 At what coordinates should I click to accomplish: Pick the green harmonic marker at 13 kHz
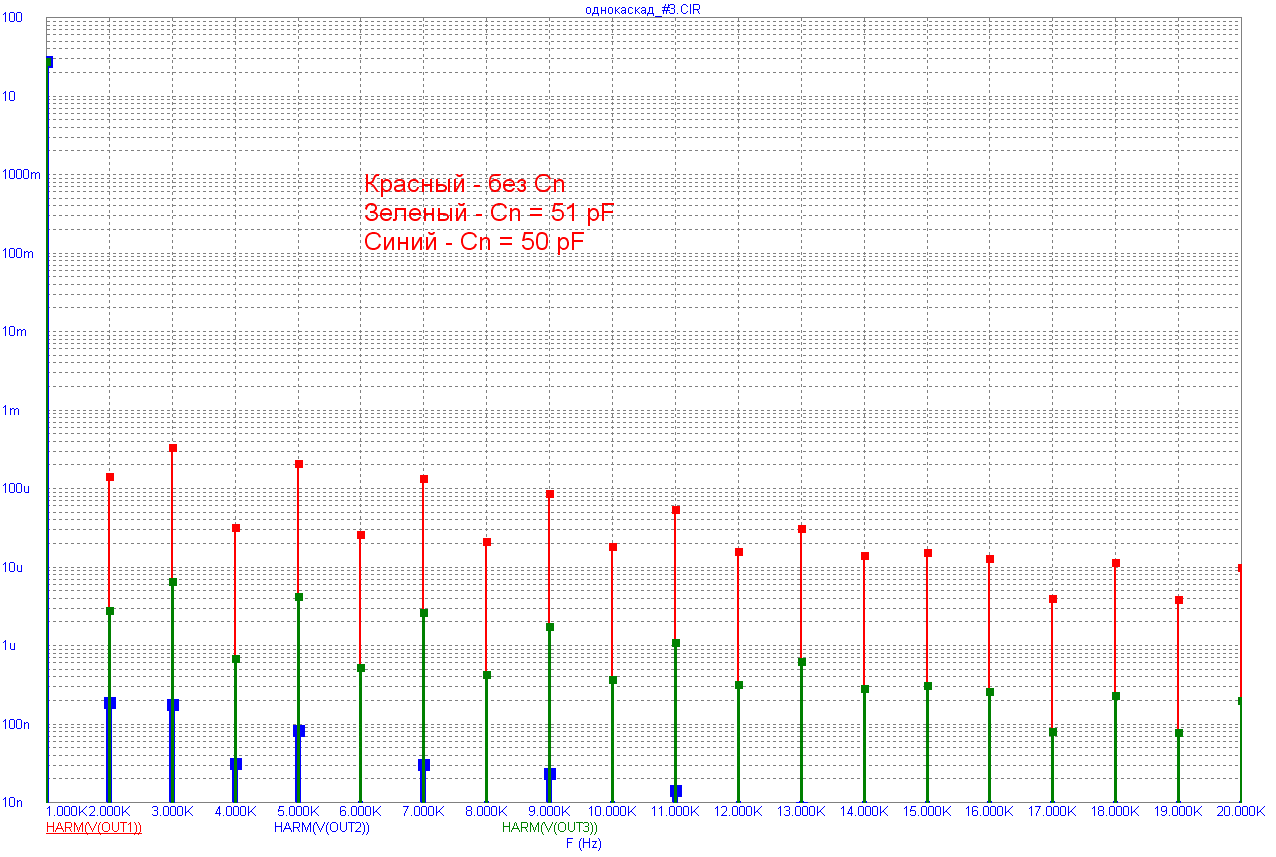coord(802,662)
